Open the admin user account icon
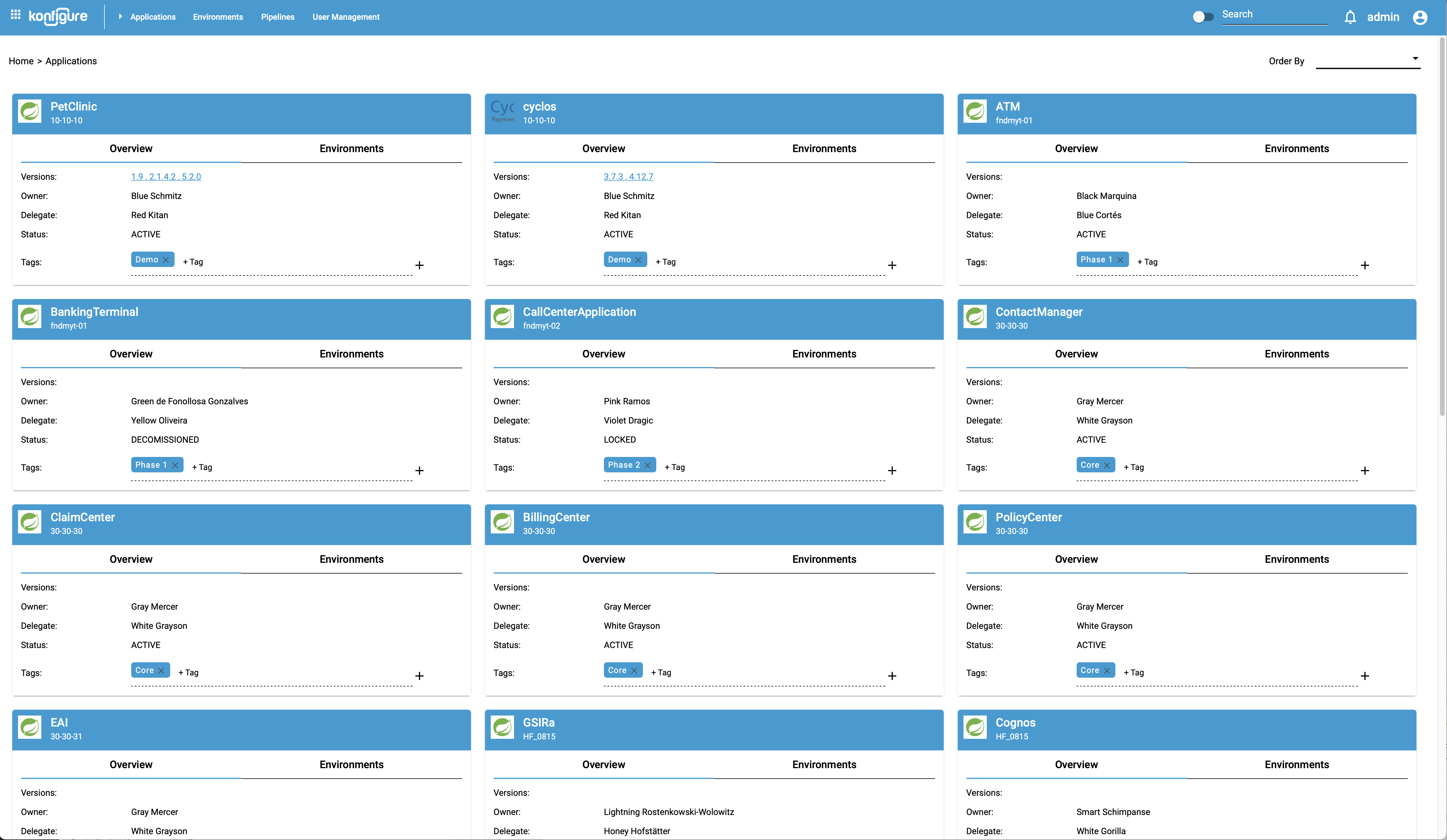Screen dimensions: 1447x840 [x=1420, y=17]
